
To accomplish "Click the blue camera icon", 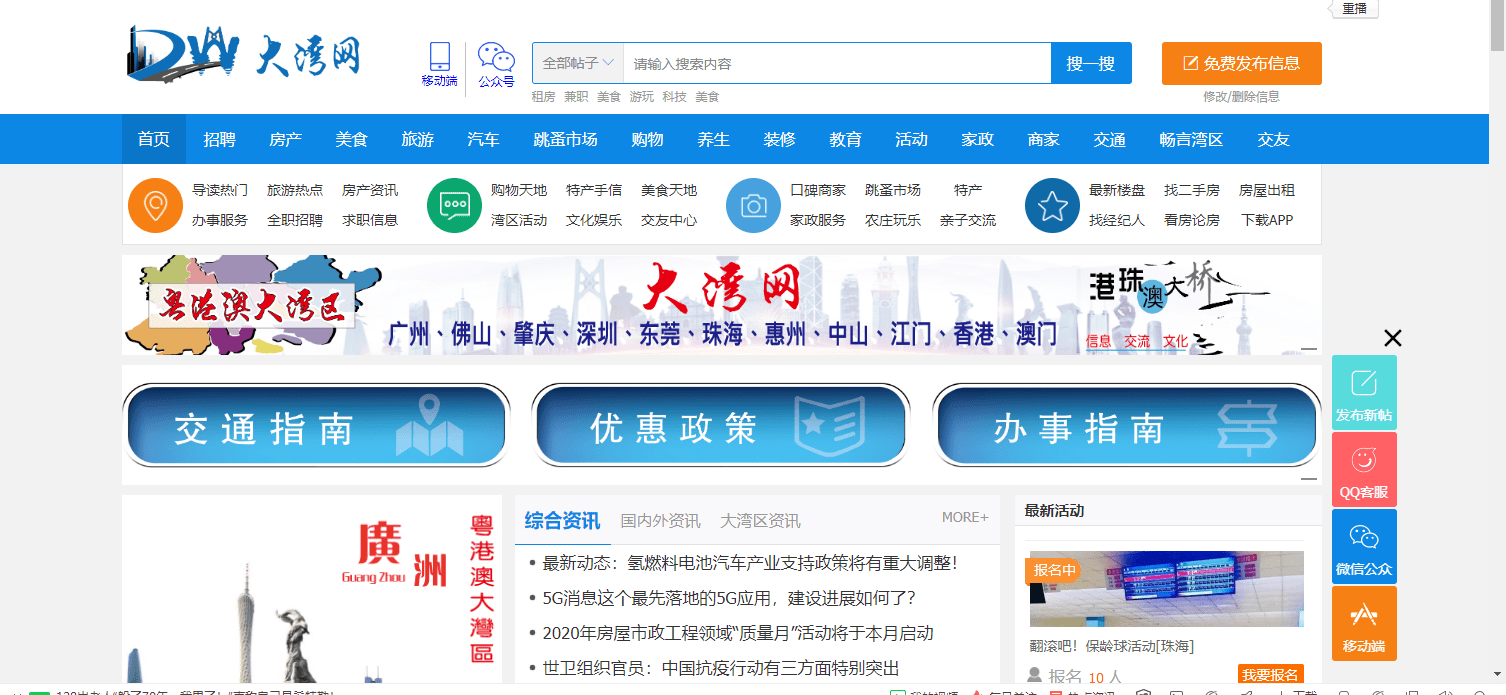I will [753, 205].
